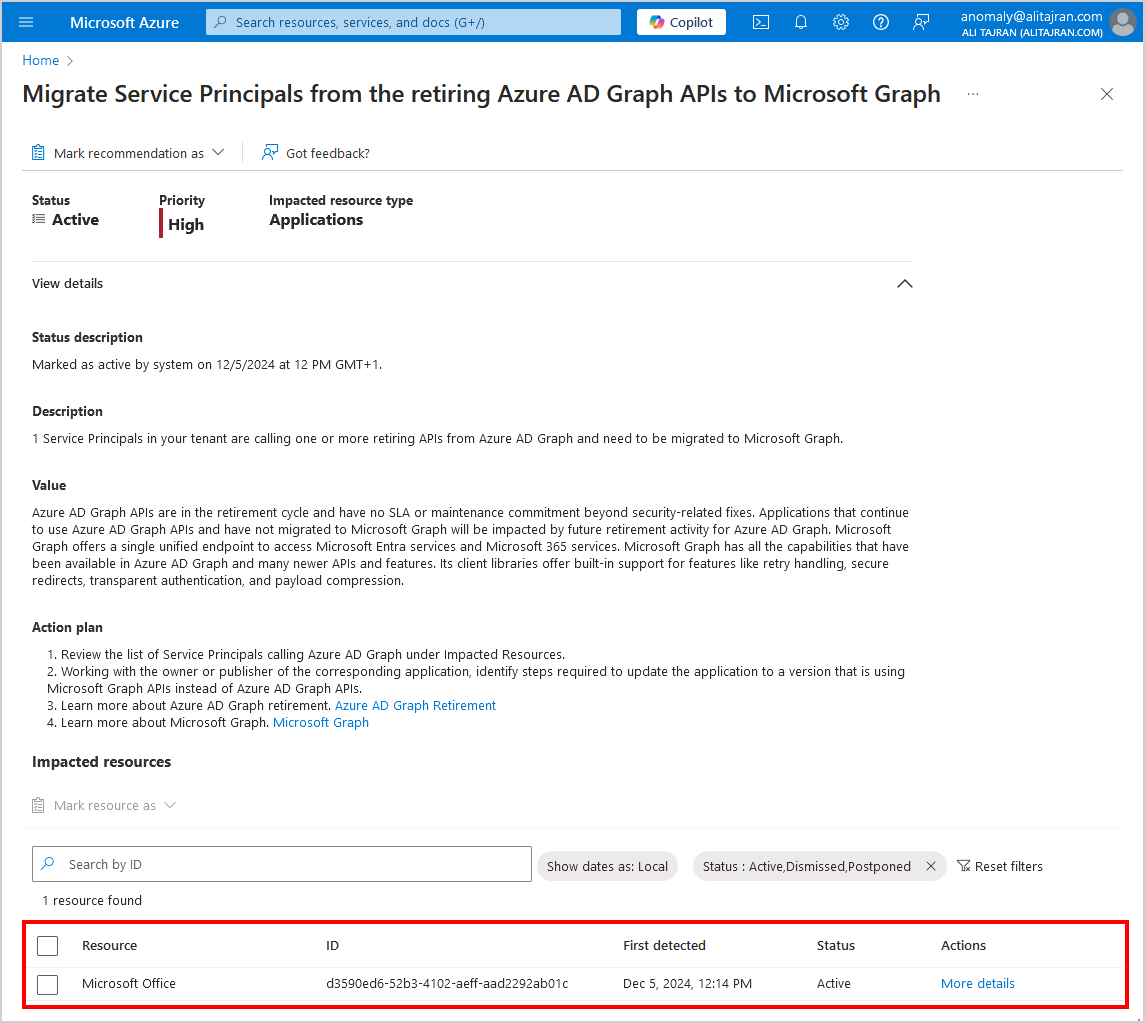The width and height of the screenshot is (1145, 1023).
Task: Sort by the ID column header
Action: coord(332,946)
